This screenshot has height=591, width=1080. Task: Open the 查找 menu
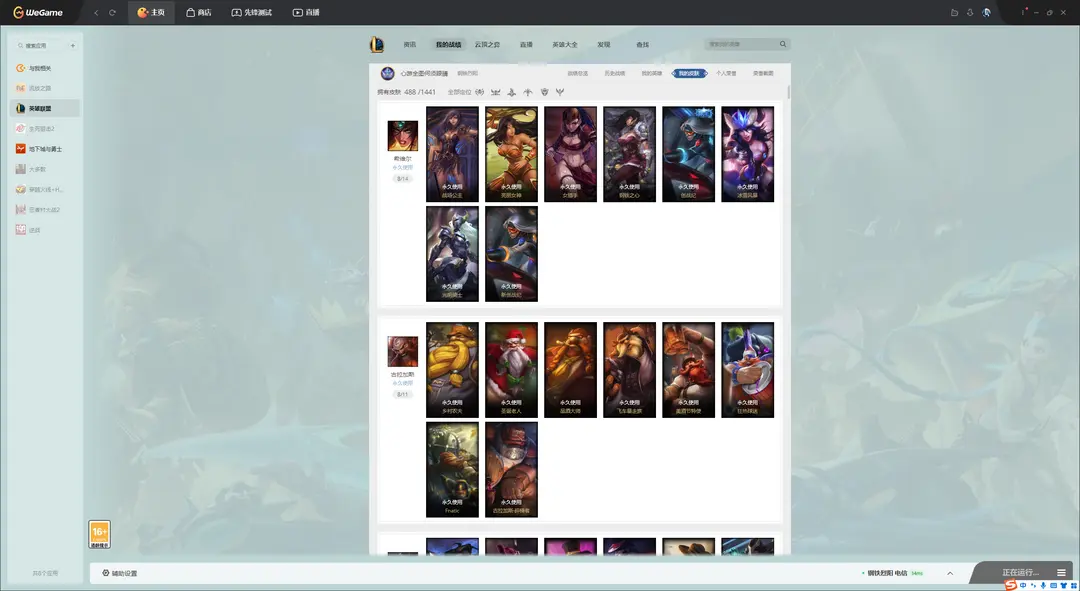pos(643,45)
